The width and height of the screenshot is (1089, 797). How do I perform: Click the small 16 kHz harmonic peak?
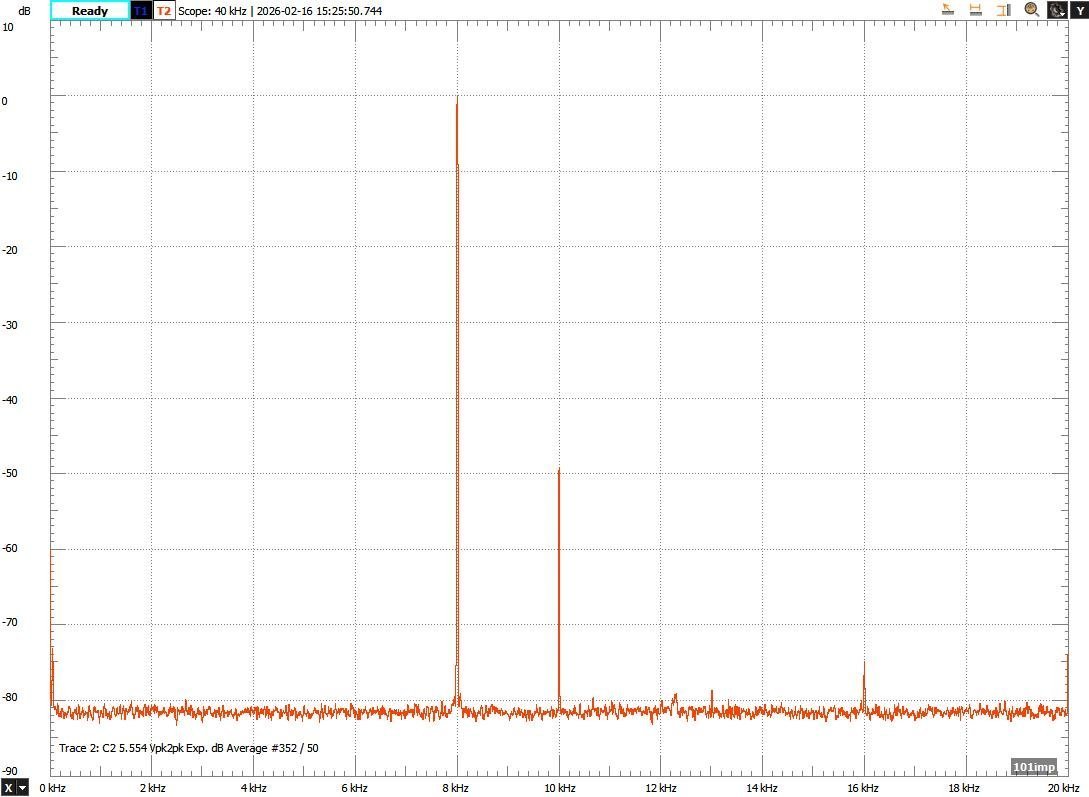(x=864, y=665)
